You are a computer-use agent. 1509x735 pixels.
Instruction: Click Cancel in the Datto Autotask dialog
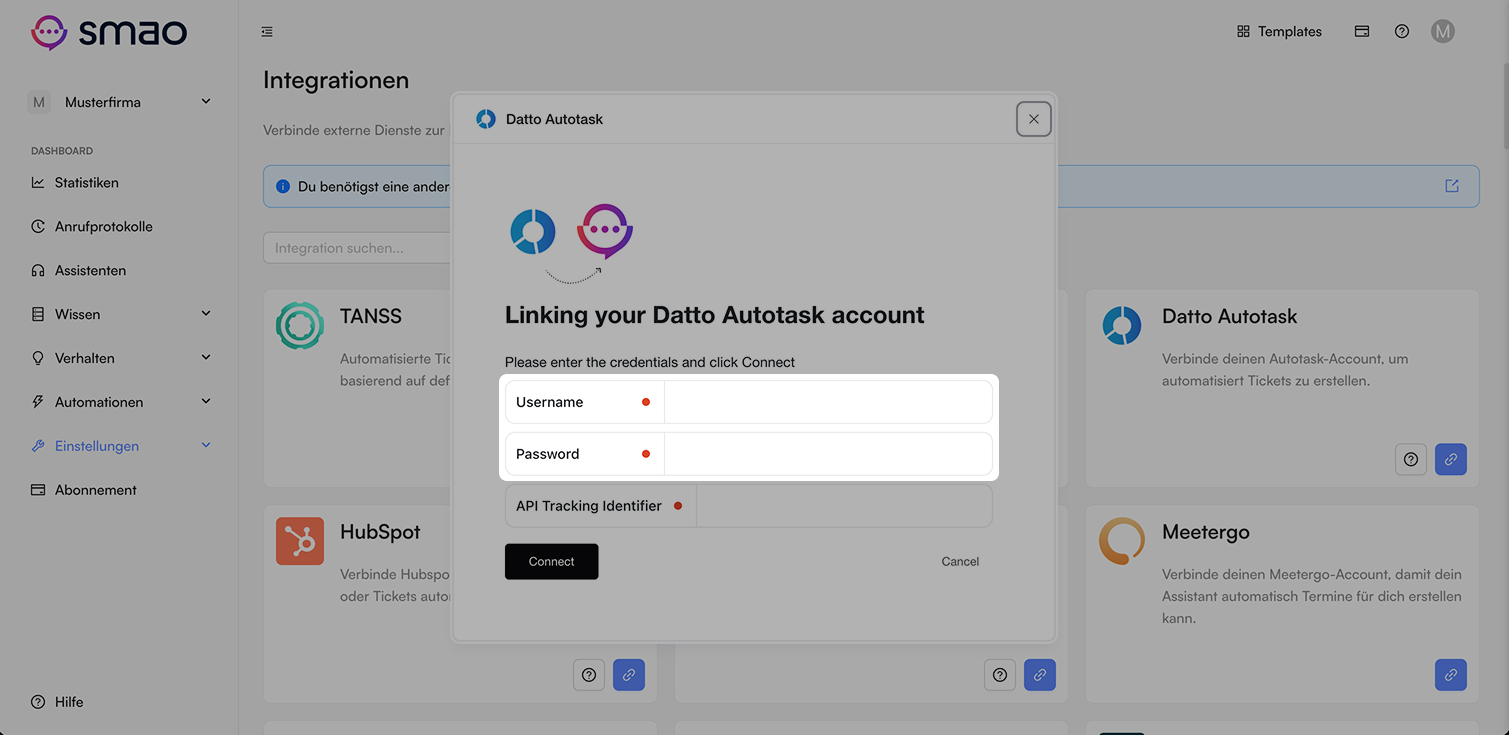pos(960,562)
